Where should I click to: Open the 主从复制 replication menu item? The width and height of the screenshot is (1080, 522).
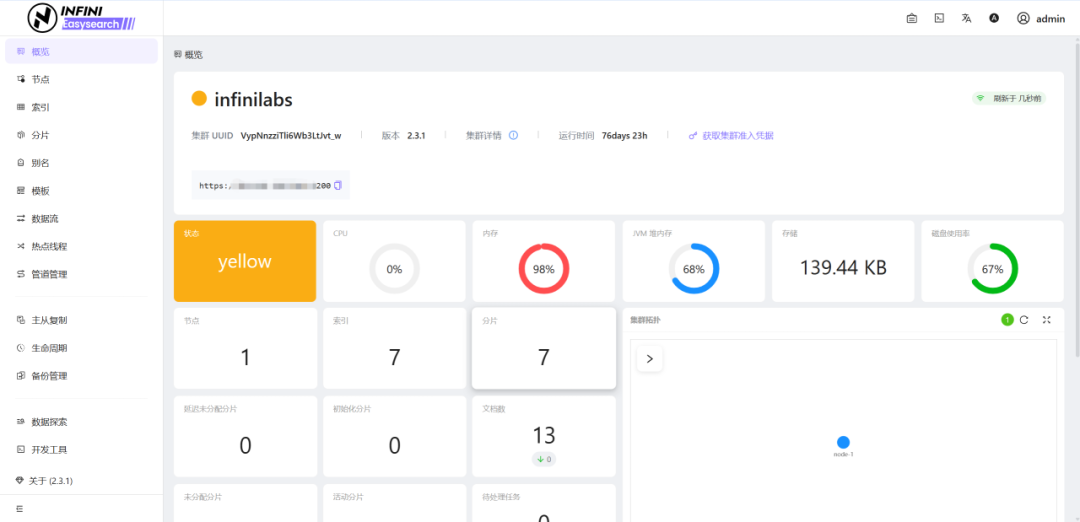pyautogui.click(x=81, y=320)
